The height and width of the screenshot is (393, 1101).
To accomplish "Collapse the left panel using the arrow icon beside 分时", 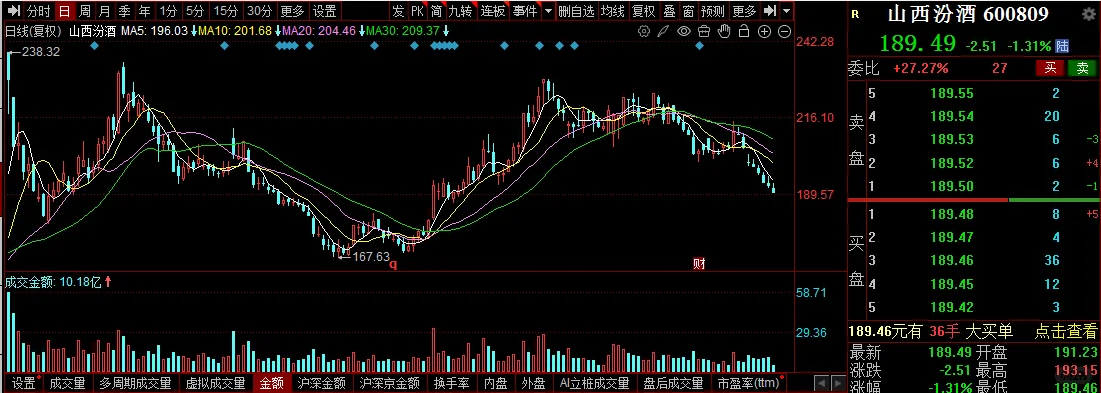I will pyautogui.click(x=12, y=11).
